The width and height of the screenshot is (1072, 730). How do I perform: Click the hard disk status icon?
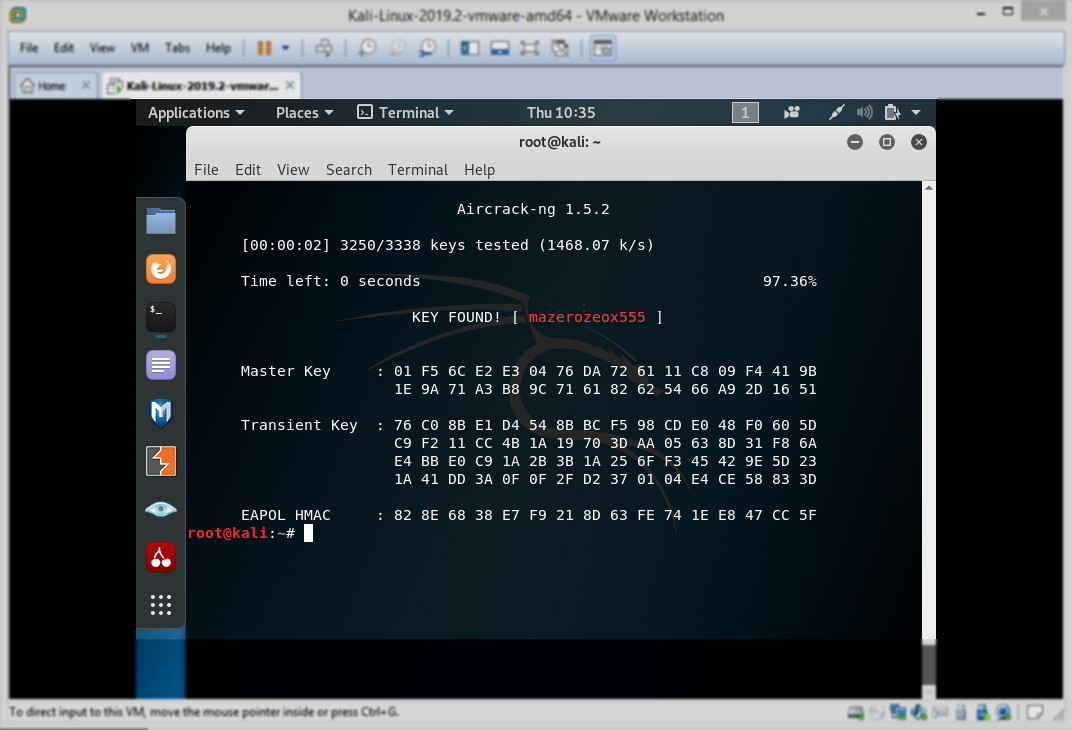point(856,713)
